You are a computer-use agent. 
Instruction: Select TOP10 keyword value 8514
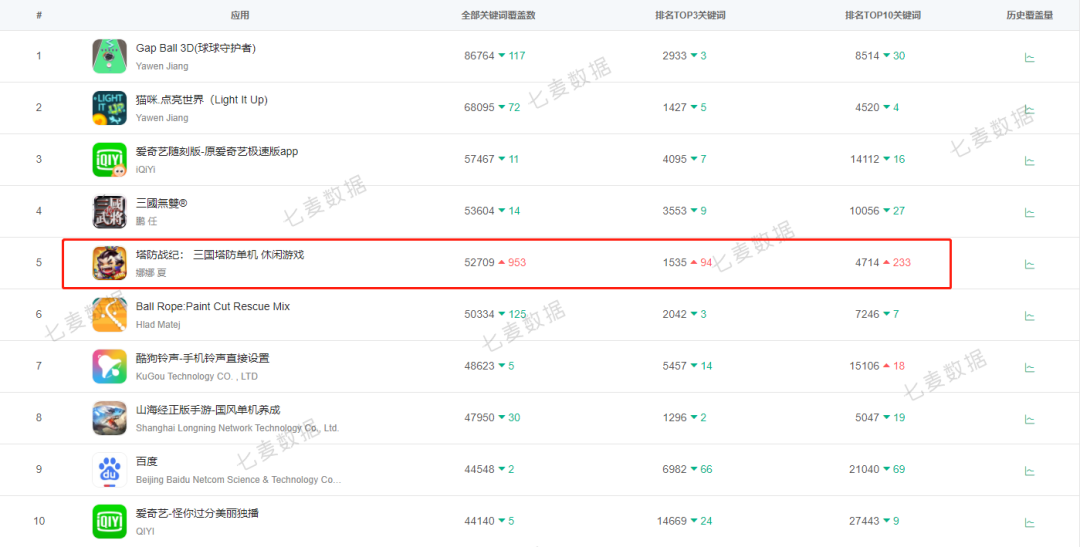(867, 56)
